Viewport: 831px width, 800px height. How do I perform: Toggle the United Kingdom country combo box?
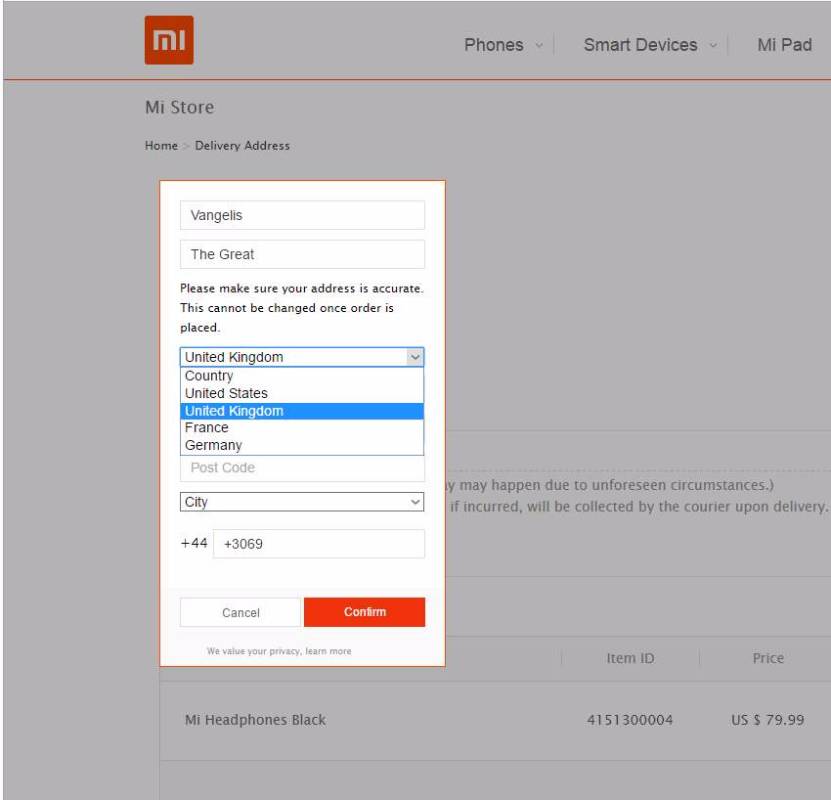click(x=302, y=357)
